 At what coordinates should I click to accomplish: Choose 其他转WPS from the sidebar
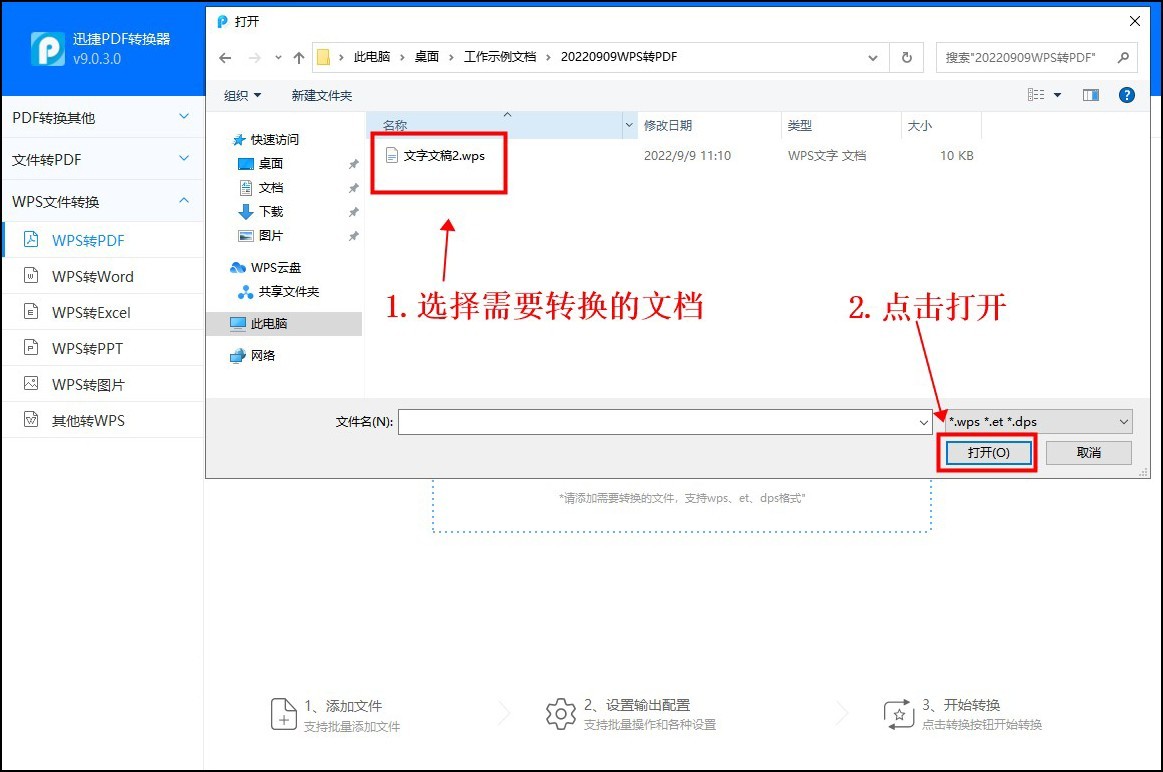(91, 420)
